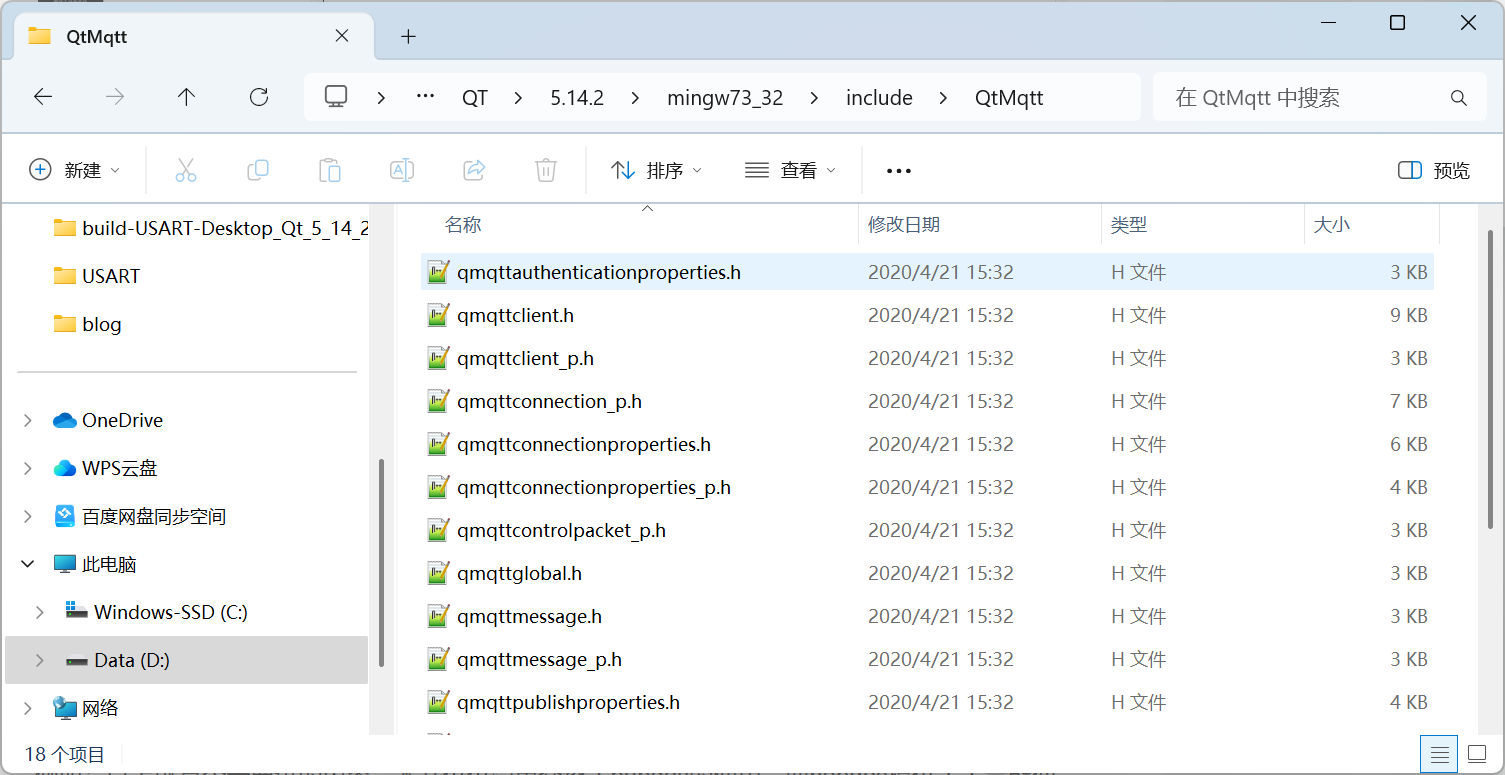Image resolution: width=1505 pixels, height=775 pixels.
Task: Click mingw73_32 in the breadcrumb
Action: pyautogui.click(x=725, y=98)
